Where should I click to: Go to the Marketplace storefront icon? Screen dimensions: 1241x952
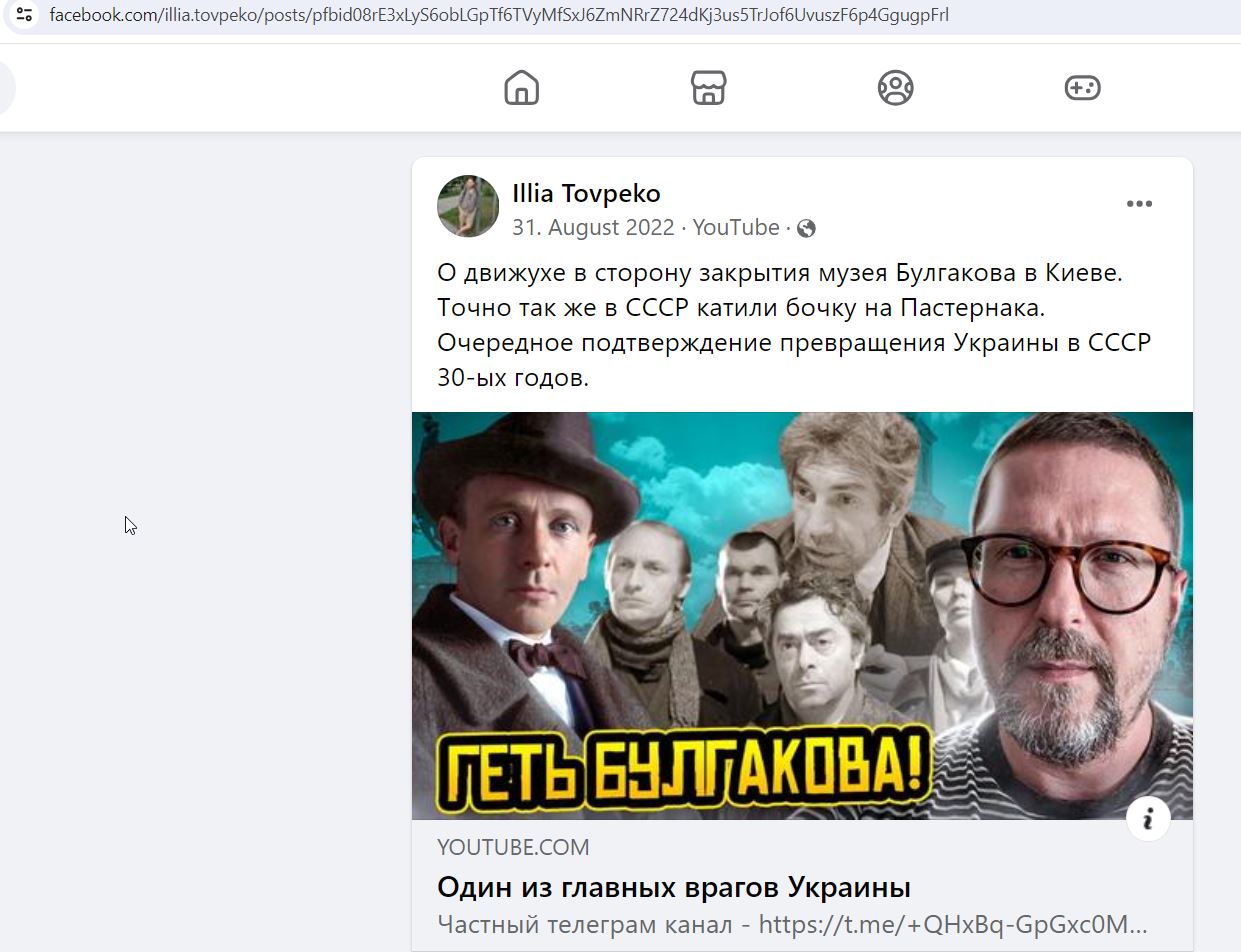708,88
